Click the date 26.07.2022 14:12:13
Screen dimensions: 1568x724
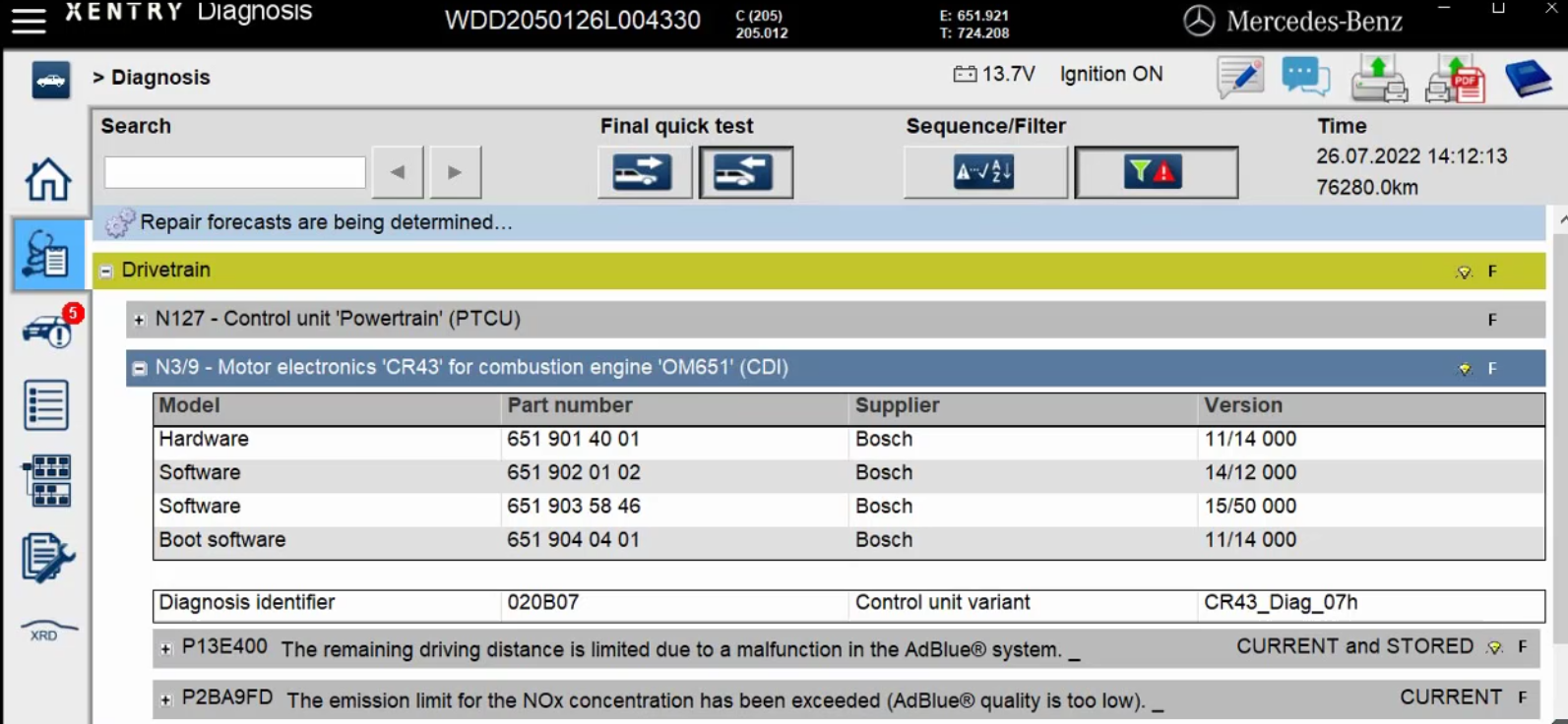pos(1411,156)
